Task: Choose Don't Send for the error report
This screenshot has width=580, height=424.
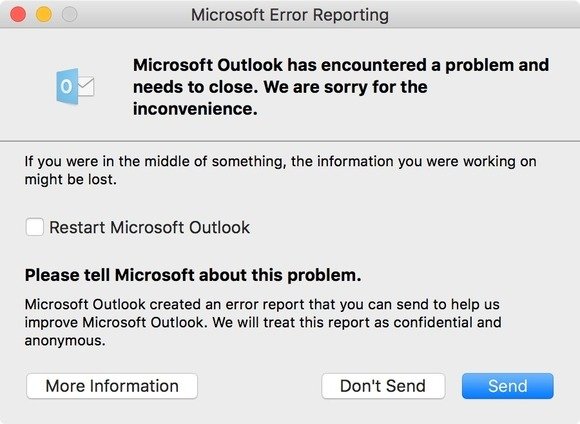Action: (383, 386)
